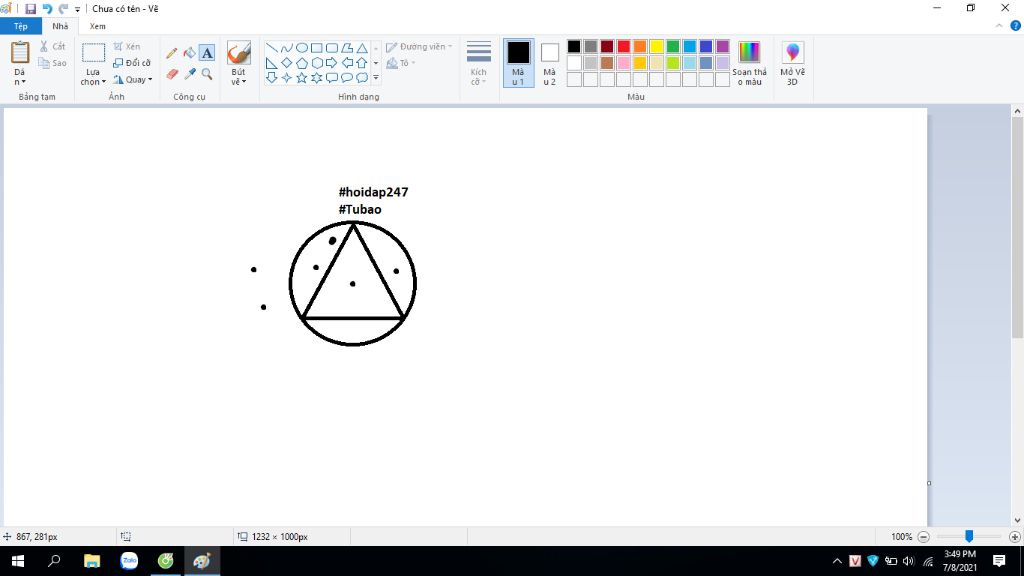Pick the Right arrow shape

(332, 63)
